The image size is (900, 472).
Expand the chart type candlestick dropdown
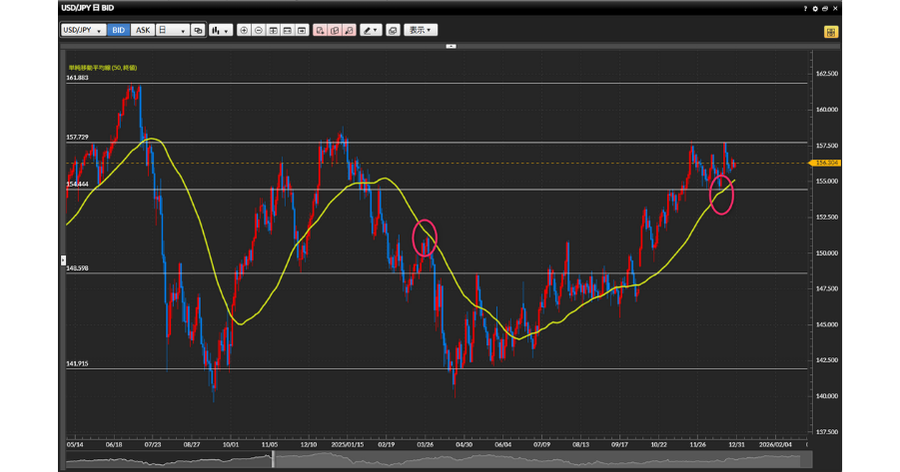click(x=220, y=30)
